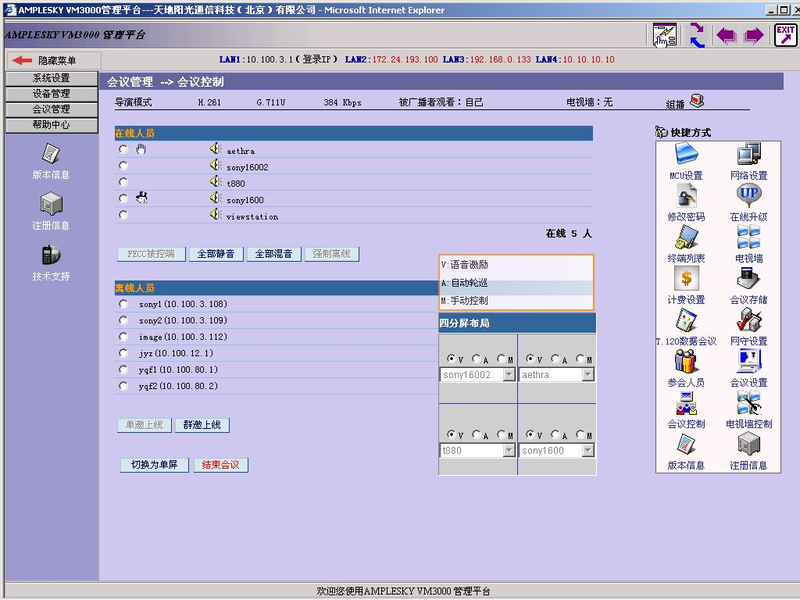Select the radio button for aethra

click(123, 149)
